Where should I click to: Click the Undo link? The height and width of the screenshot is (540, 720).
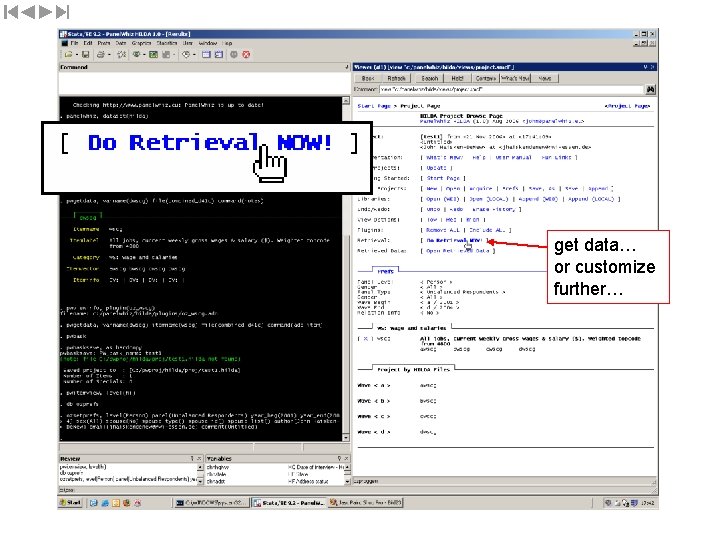coord(433,209)
